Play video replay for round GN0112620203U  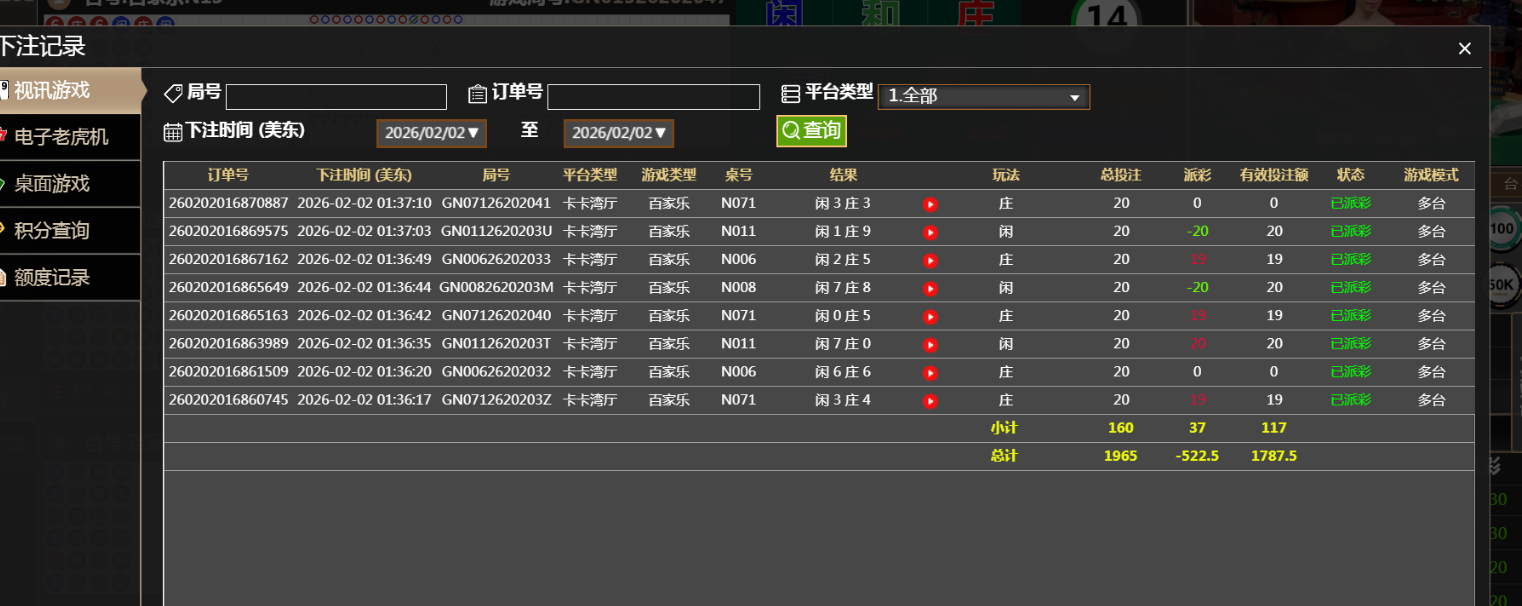930,232
